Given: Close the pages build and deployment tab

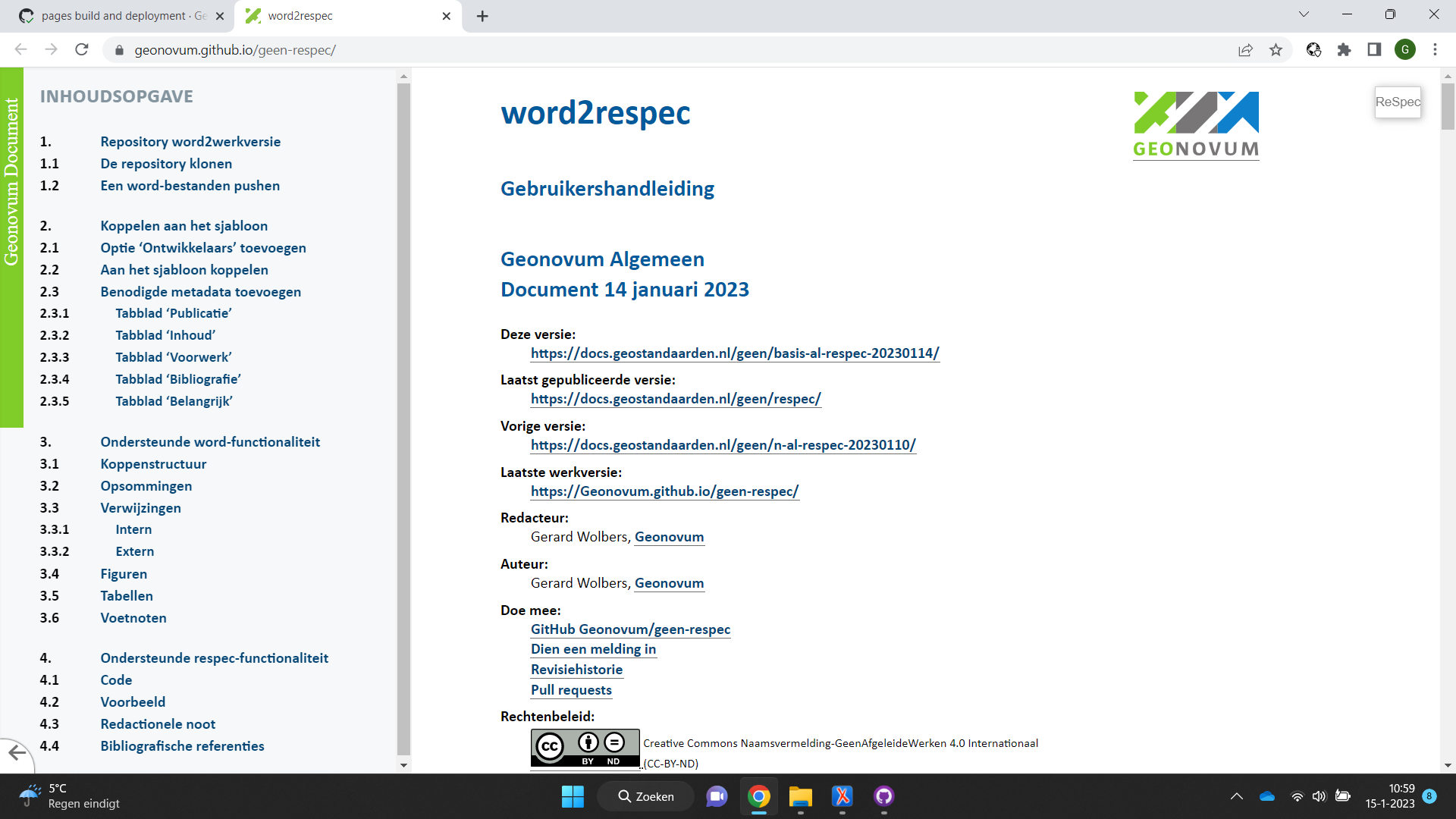Looking at the screenshot, I should tap(220, 16).
